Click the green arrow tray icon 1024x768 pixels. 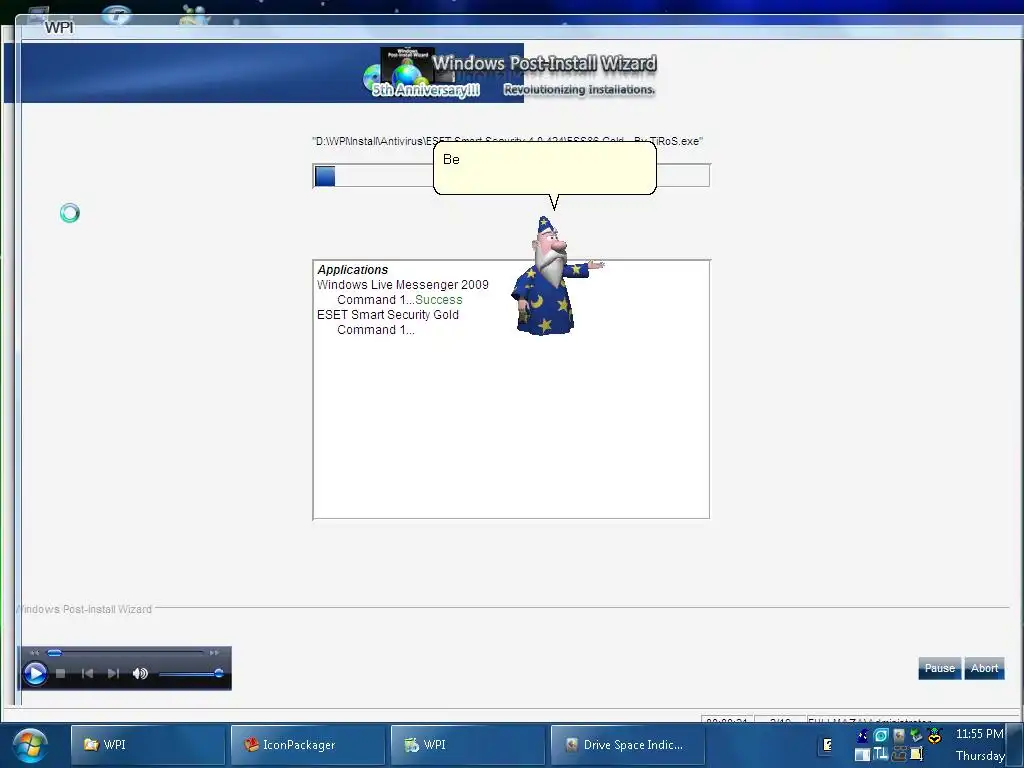[916, 735]
